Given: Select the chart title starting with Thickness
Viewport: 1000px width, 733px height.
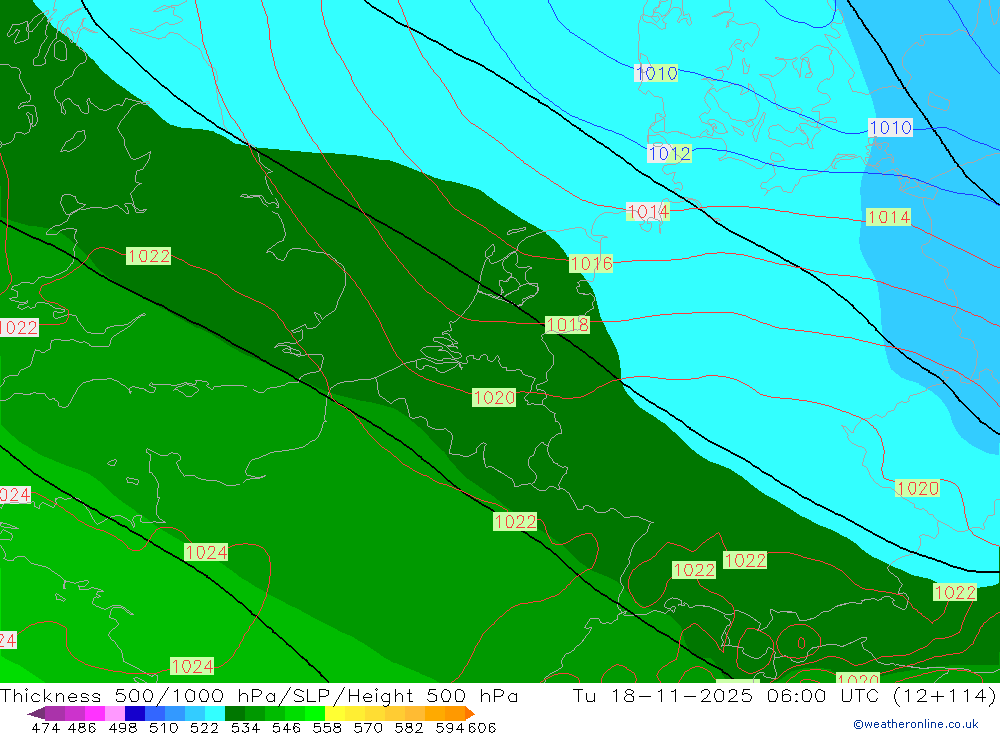Looking at the screenshot, I should pos(259,695).
